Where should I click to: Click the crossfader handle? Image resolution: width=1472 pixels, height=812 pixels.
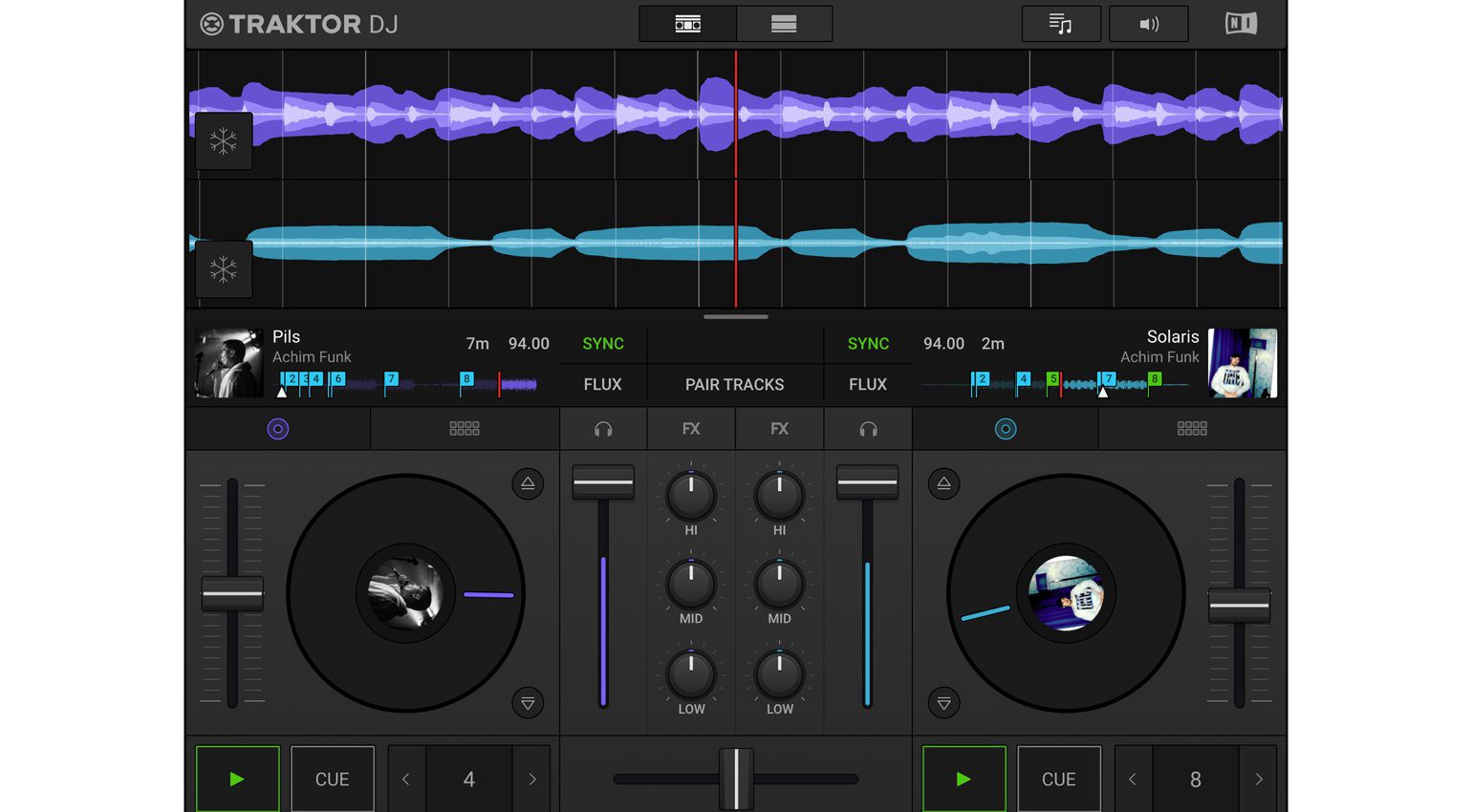[x=736, y=779]
